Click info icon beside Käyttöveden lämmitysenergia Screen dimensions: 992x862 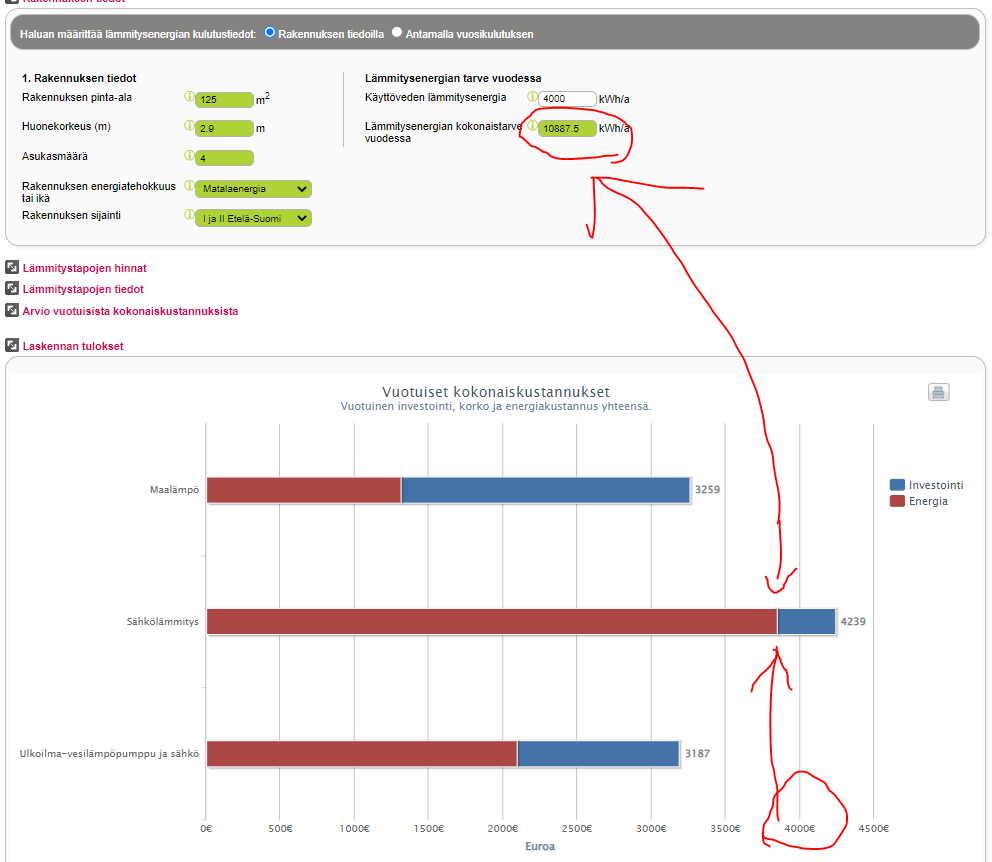(532, 97)
